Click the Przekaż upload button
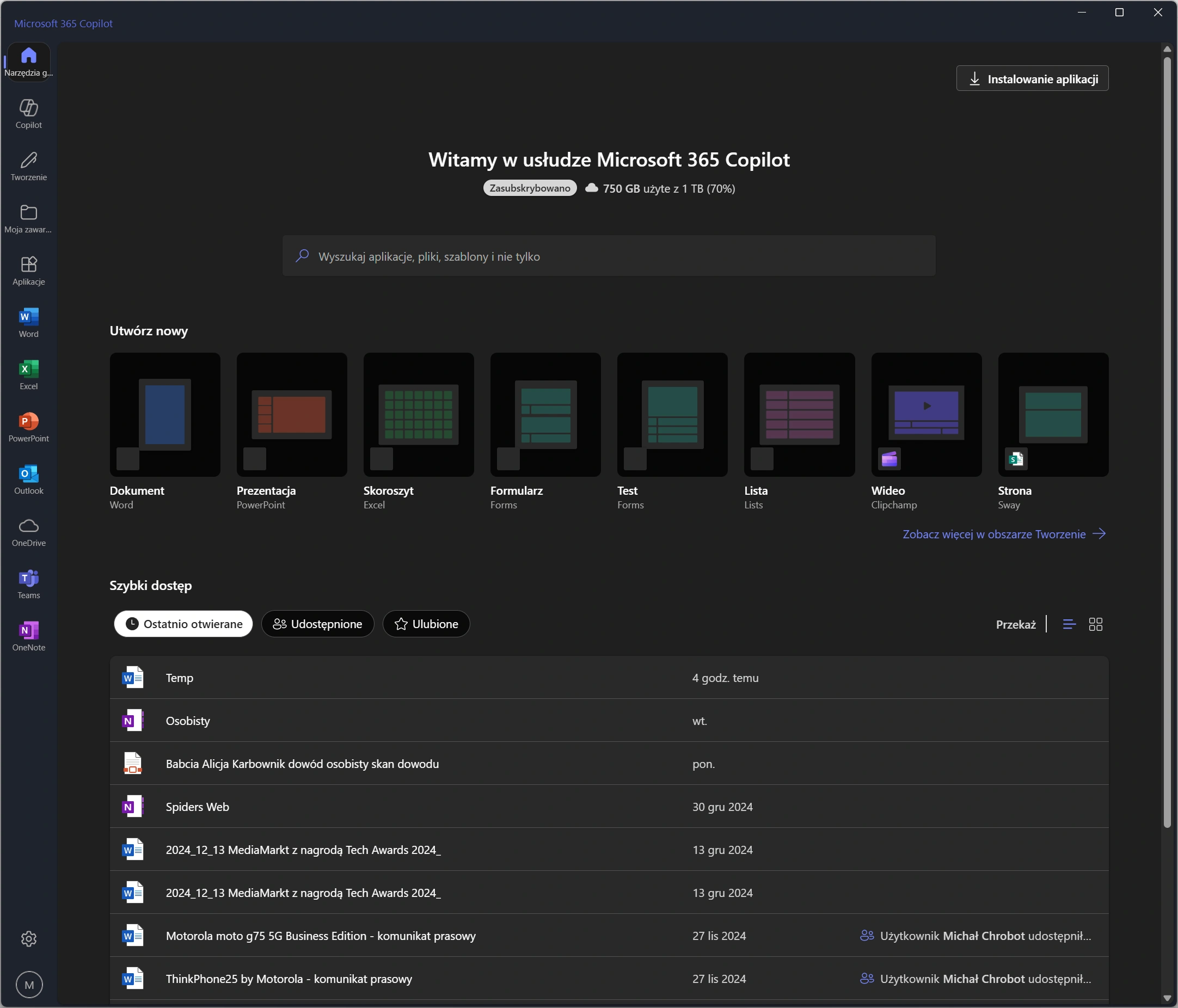The width and height of the screenshot is (1178, 1008). [x=1015, y=624]
